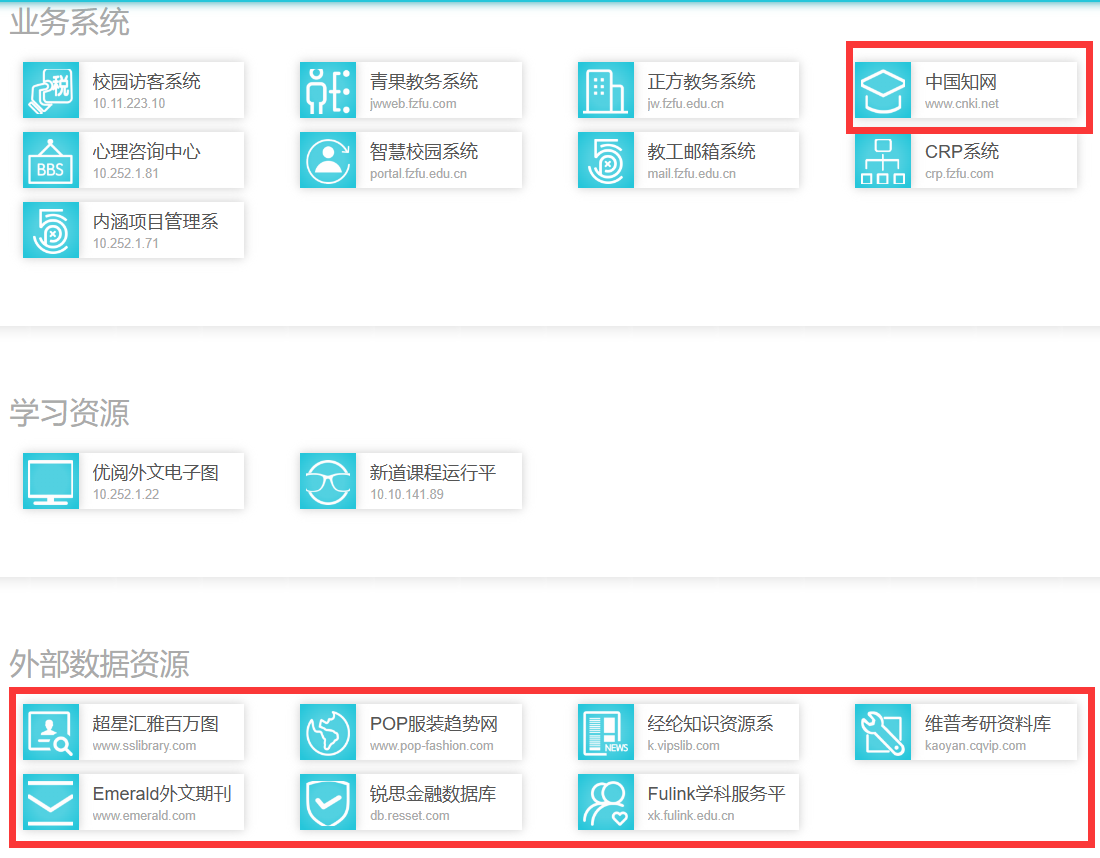Click the 内涵项目管理系 icon
This screenshot has width=1100, height=858.
pos(51,230)
